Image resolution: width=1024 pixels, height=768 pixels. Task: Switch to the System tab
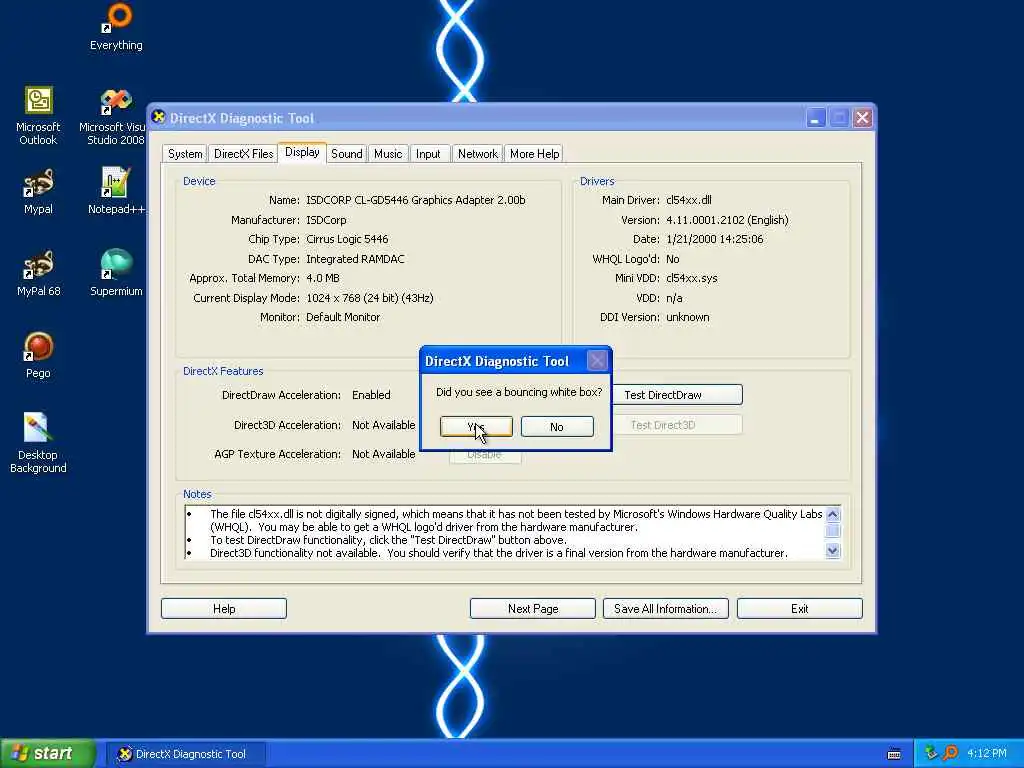pyautogui.click(x=185, y=154)
